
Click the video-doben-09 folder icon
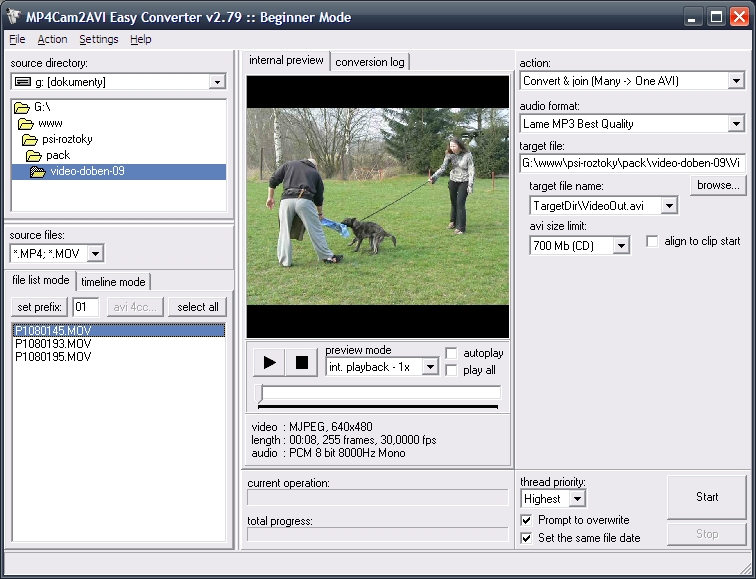(x=38, y=172)
